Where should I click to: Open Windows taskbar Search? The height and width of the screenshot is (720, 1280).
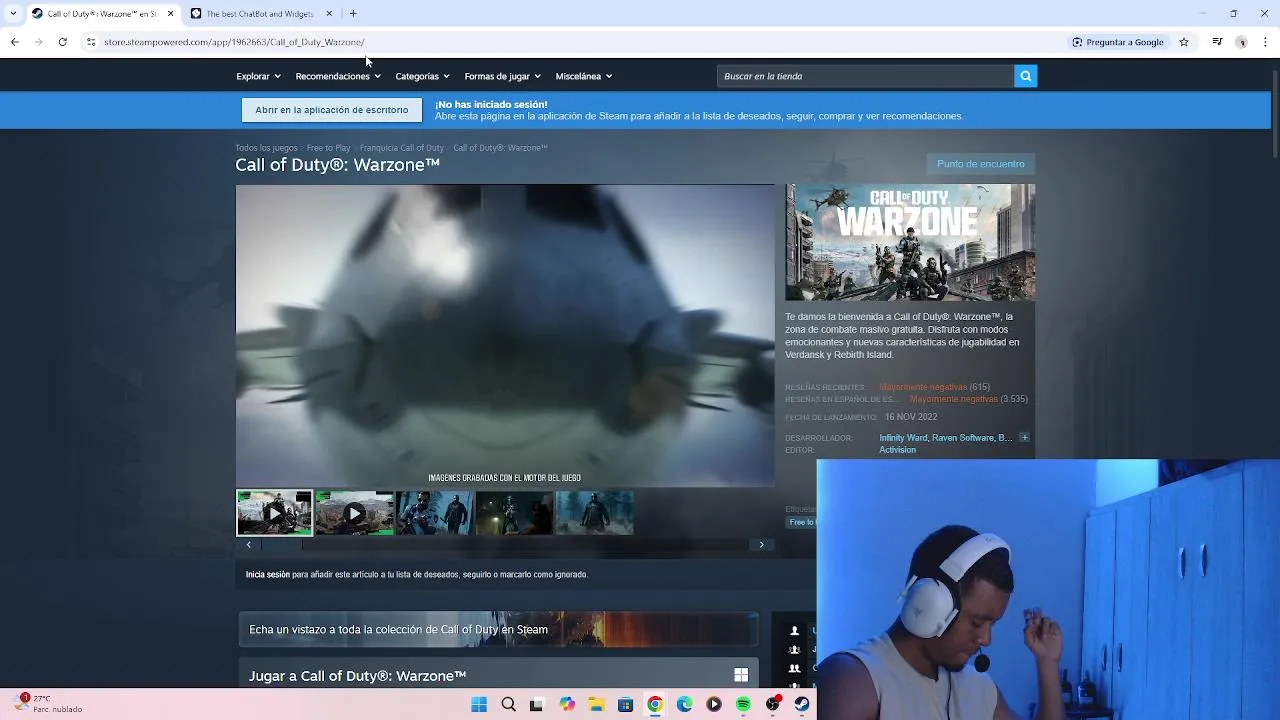pyautogui.click(x=508, y=705)
